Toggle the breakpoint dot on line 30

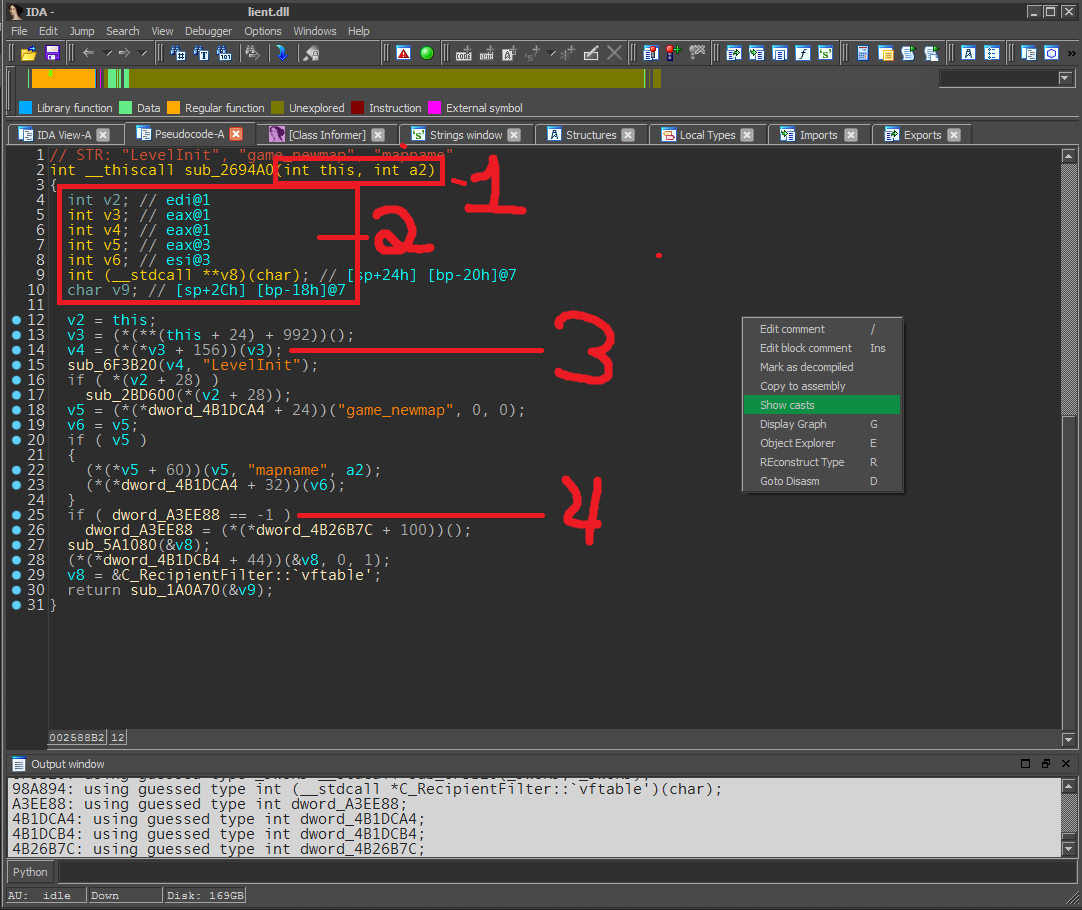tap(17, 590)
